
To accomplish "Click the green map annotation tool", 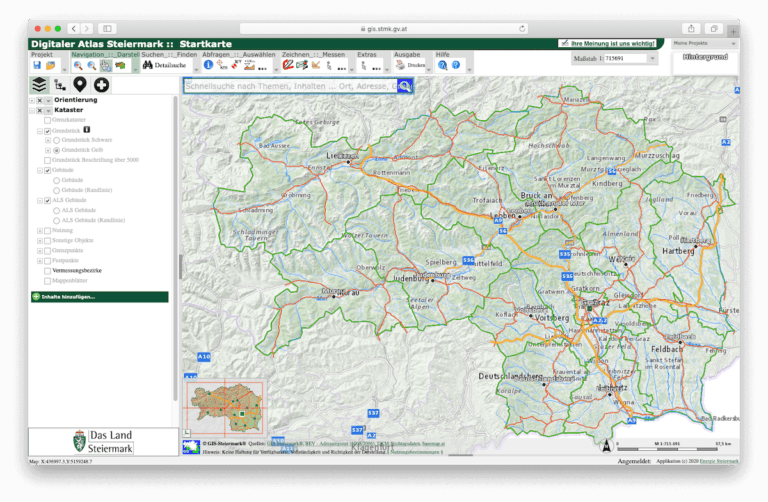I will click(302, 65).
